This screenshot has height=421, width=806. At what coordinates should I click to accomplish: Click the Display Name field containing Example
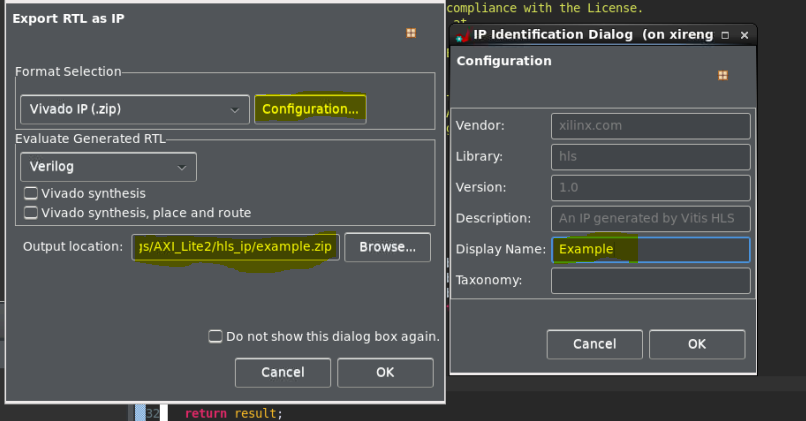(x=650, y=249)
